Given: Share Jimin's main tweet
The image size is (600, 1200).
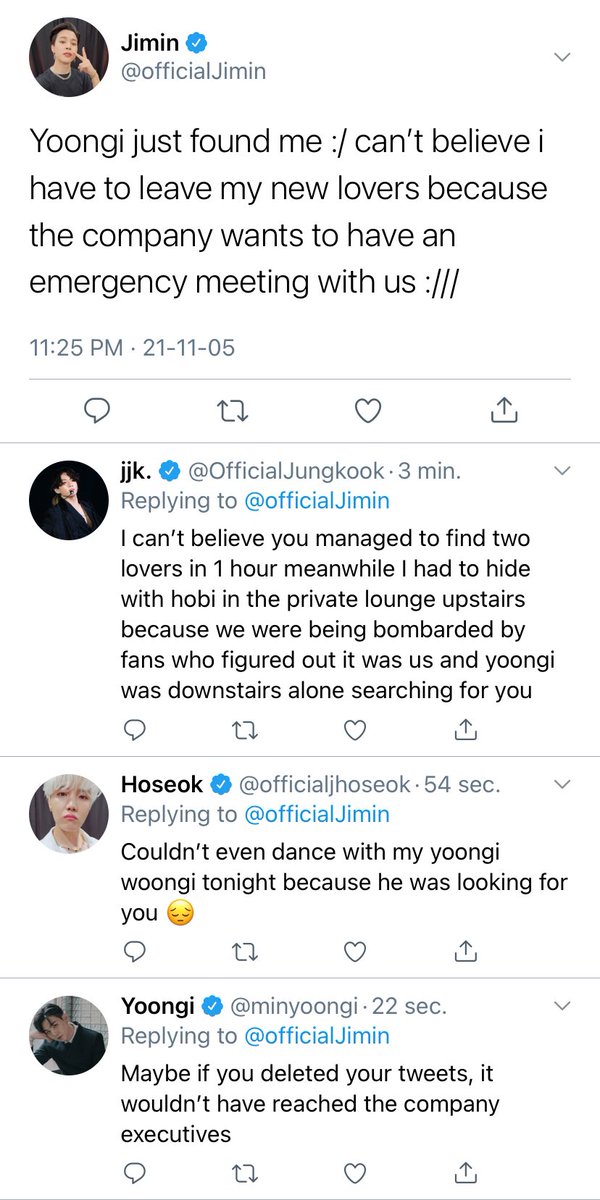Looking at the screenshot, I should (504, 409).
